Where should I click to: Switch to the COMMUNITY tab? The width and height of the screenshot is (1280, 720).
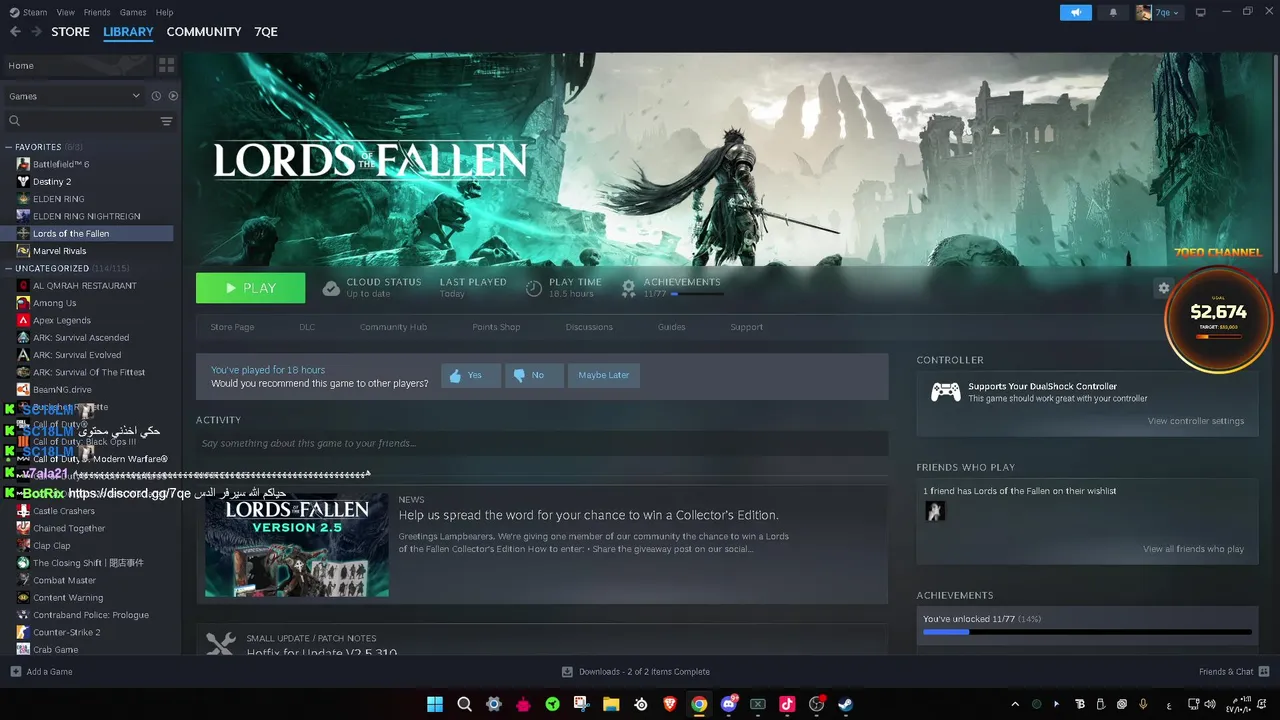click(204, 32)
